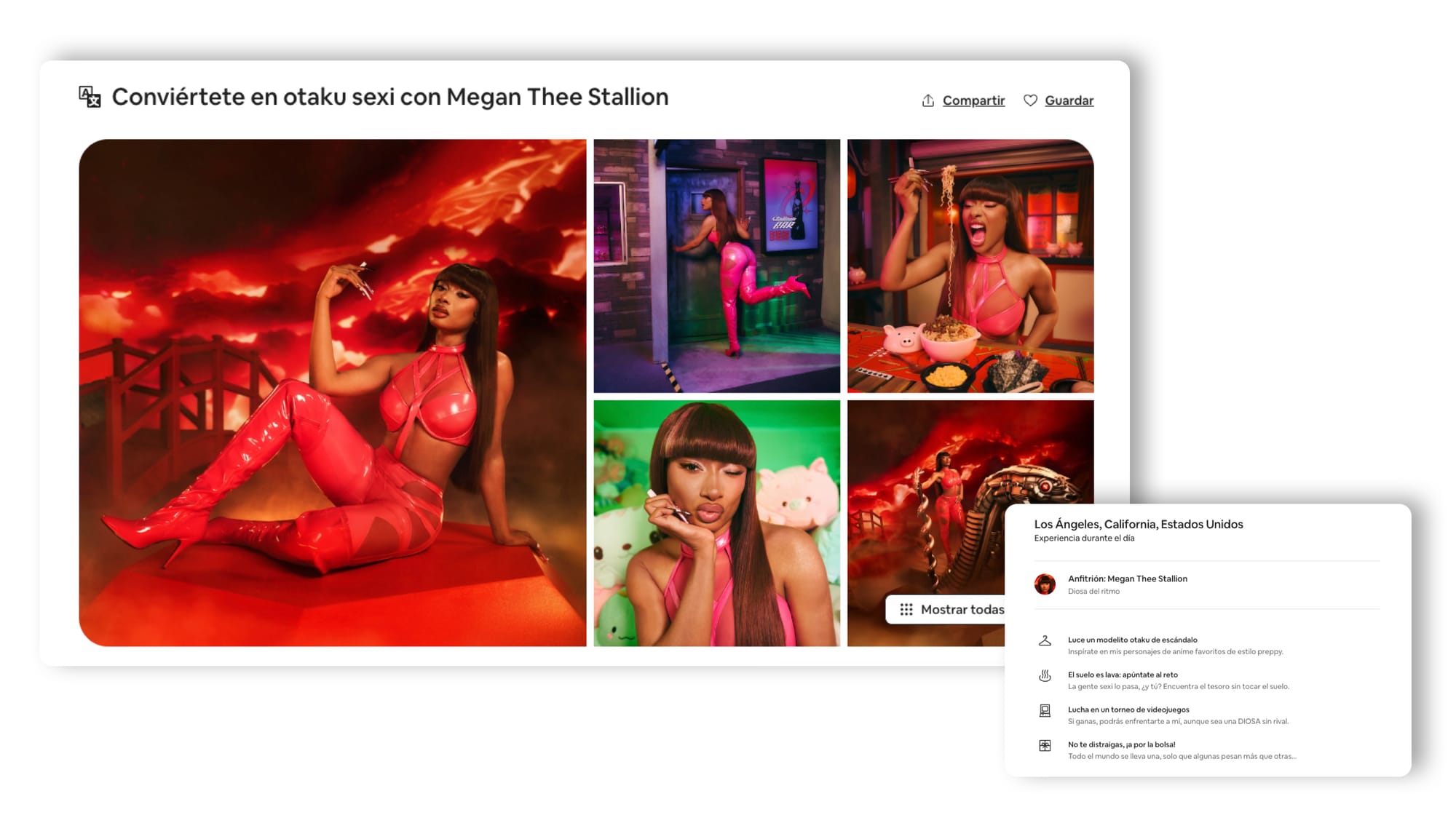This screenshot has width=1456, height=815.
Task: Click the host avatar of Megan Thee Stallion
Action: [1045, 584]
